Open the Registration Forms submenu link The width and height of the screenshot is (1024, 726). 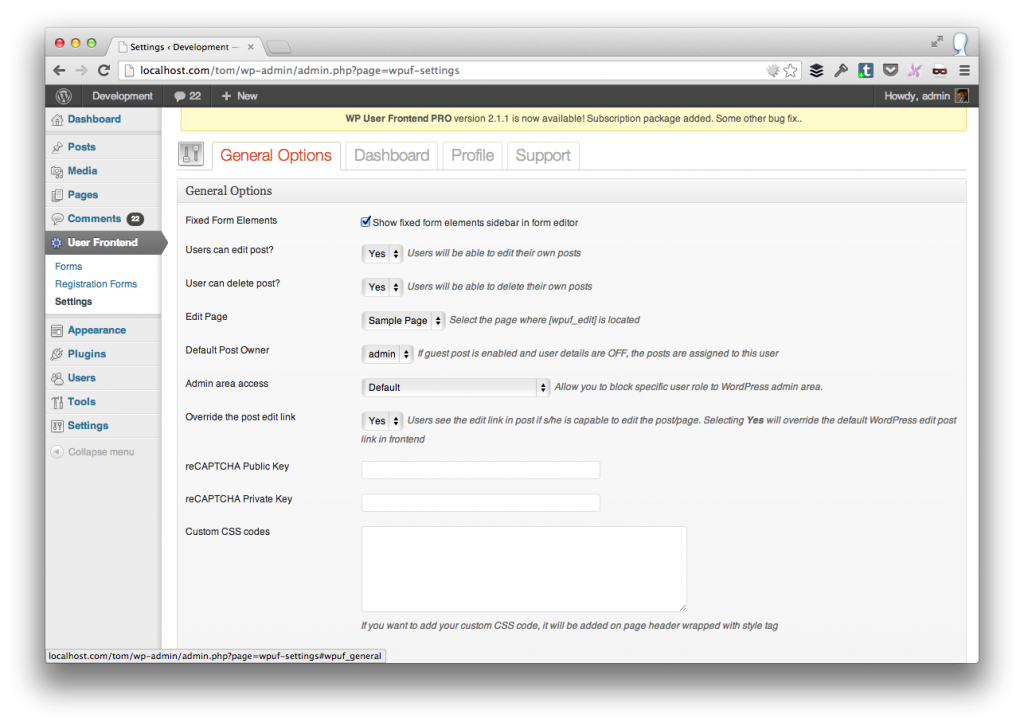pos(96,284)
